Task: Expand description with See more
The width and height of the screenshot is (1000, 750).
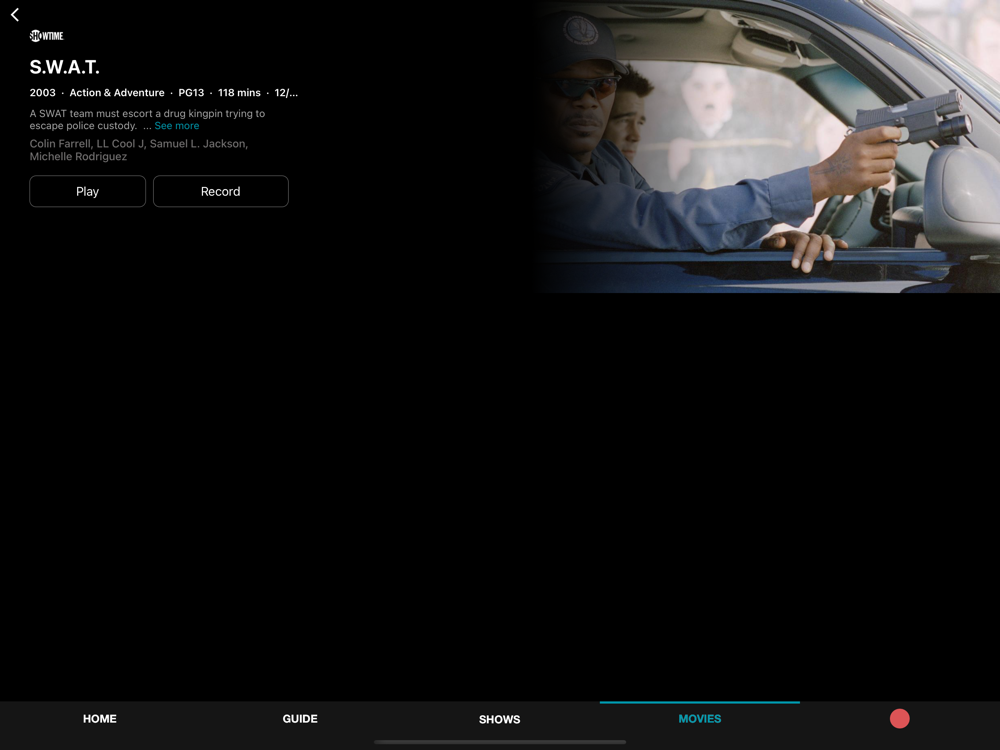Action: point(177,126)
